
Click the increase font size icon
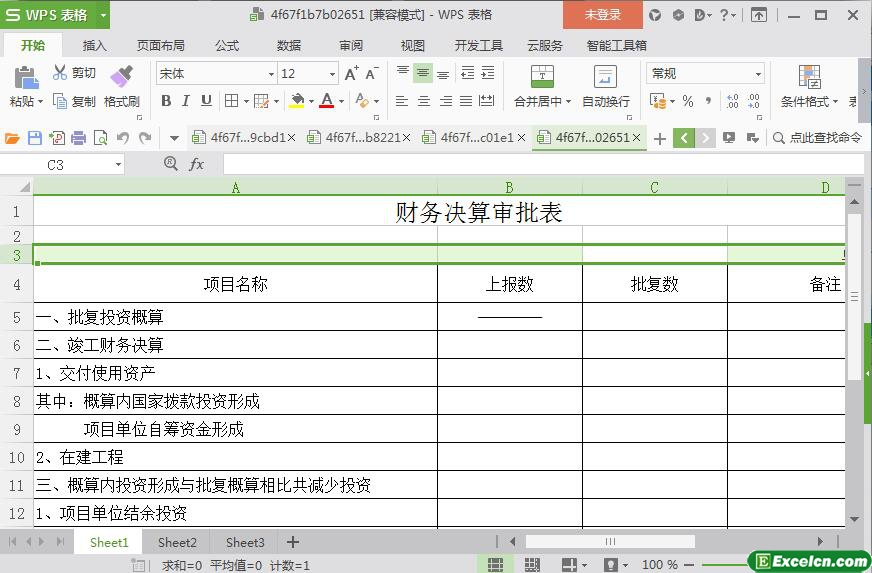351,74
